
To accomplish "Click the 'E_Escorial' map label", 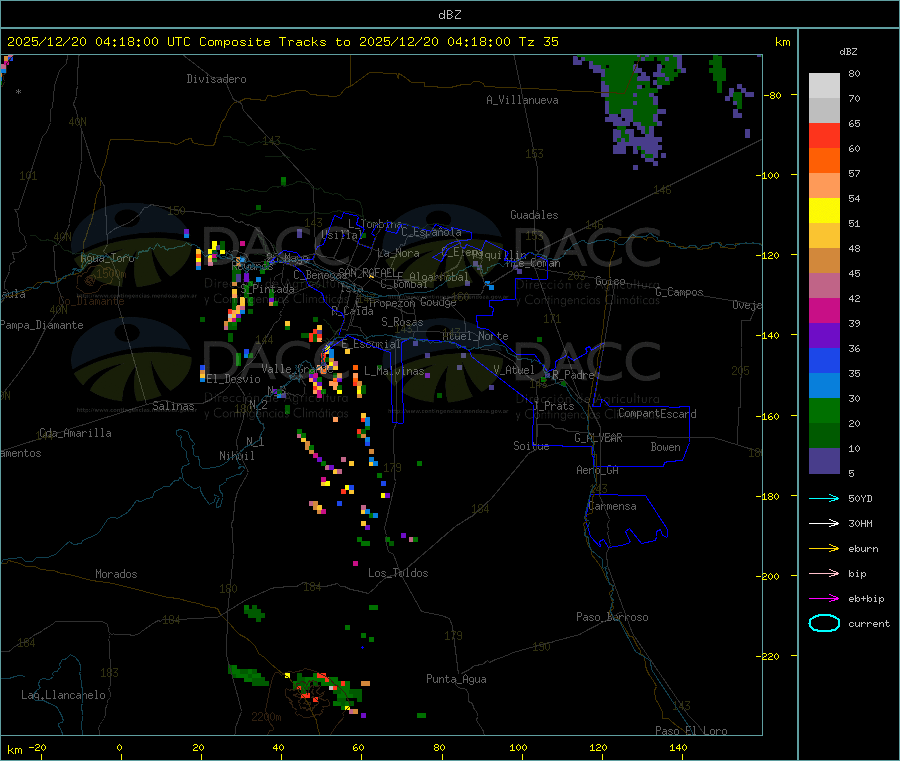I will point(371,344).
